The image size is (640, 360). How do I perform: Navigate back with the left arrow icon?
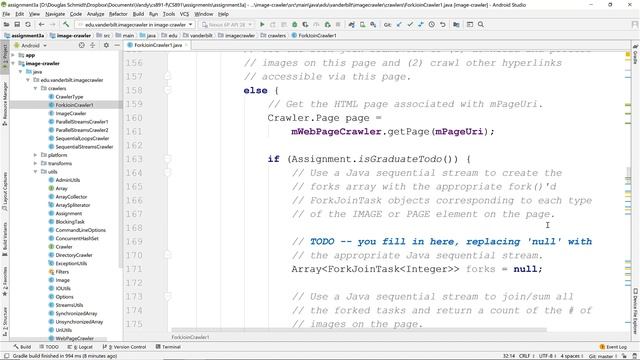coord(41,24)
